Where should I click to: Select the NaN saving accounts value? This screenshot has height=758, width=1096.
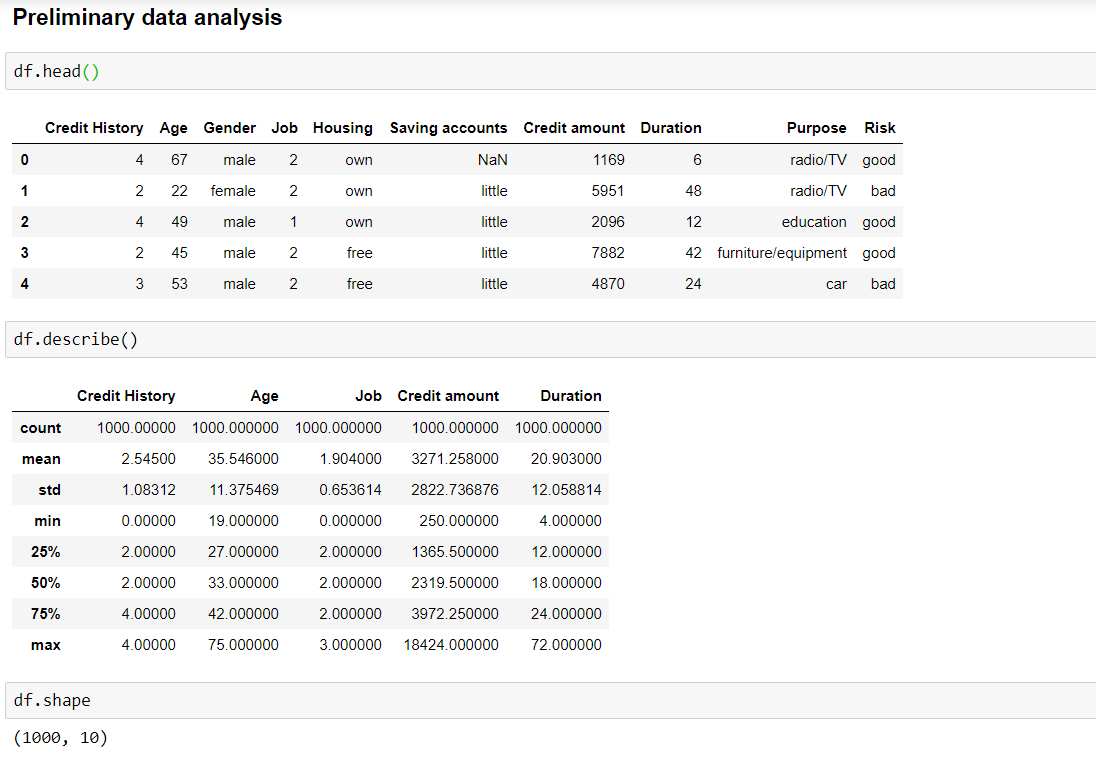click(493, 160)
